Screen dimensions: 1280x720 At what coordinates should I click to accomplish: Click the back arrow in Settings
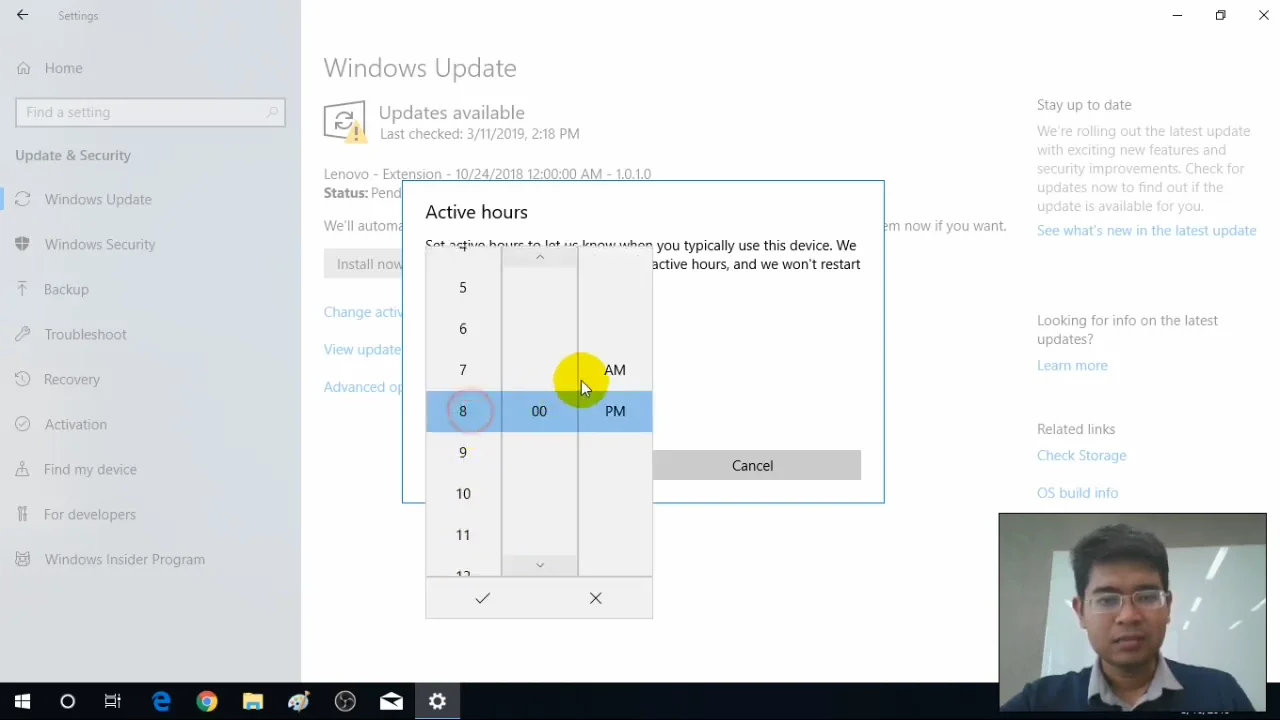coord(22,15)
